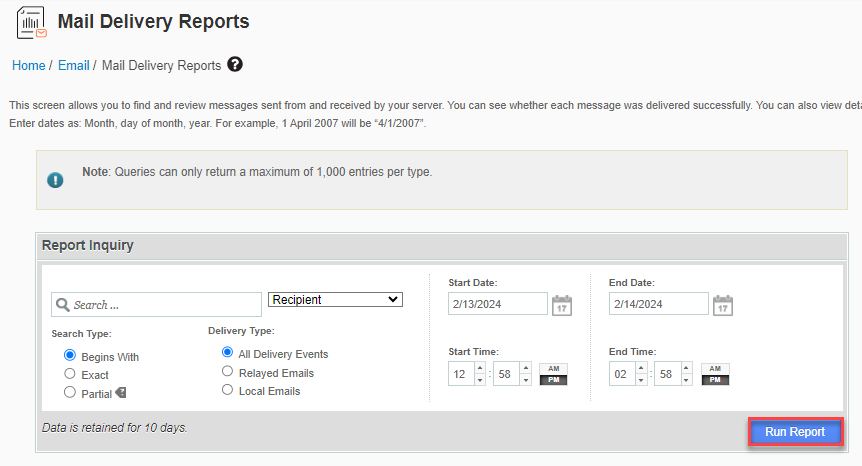Click the blue note alert icon

pyautogui.click(x=56, y=180)
